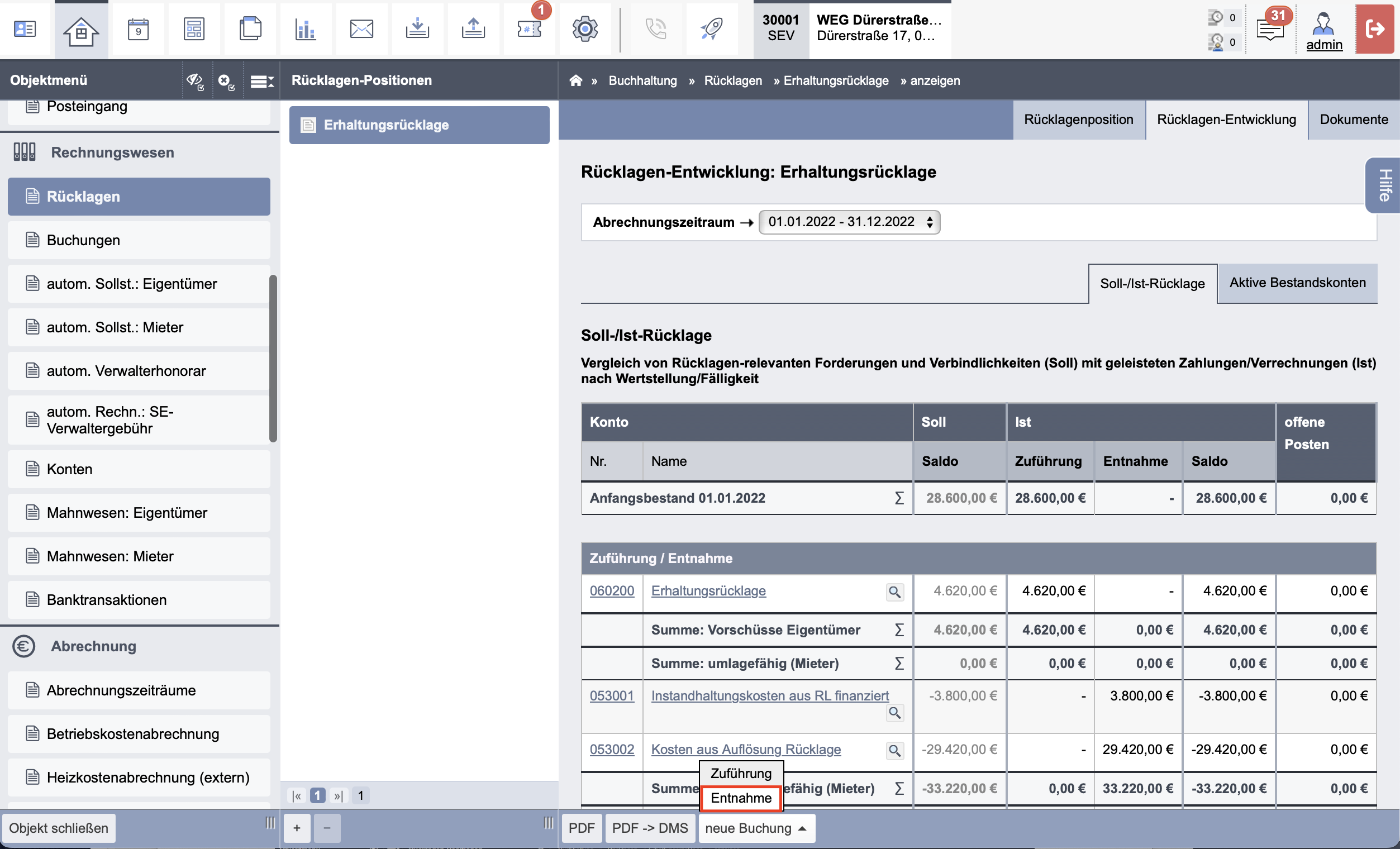This screenshot has width=1400, height=849.
Task: Switch to Rücklagen-Entwicklung tab
Action: pyautogui.click(x=1226, y=120)
